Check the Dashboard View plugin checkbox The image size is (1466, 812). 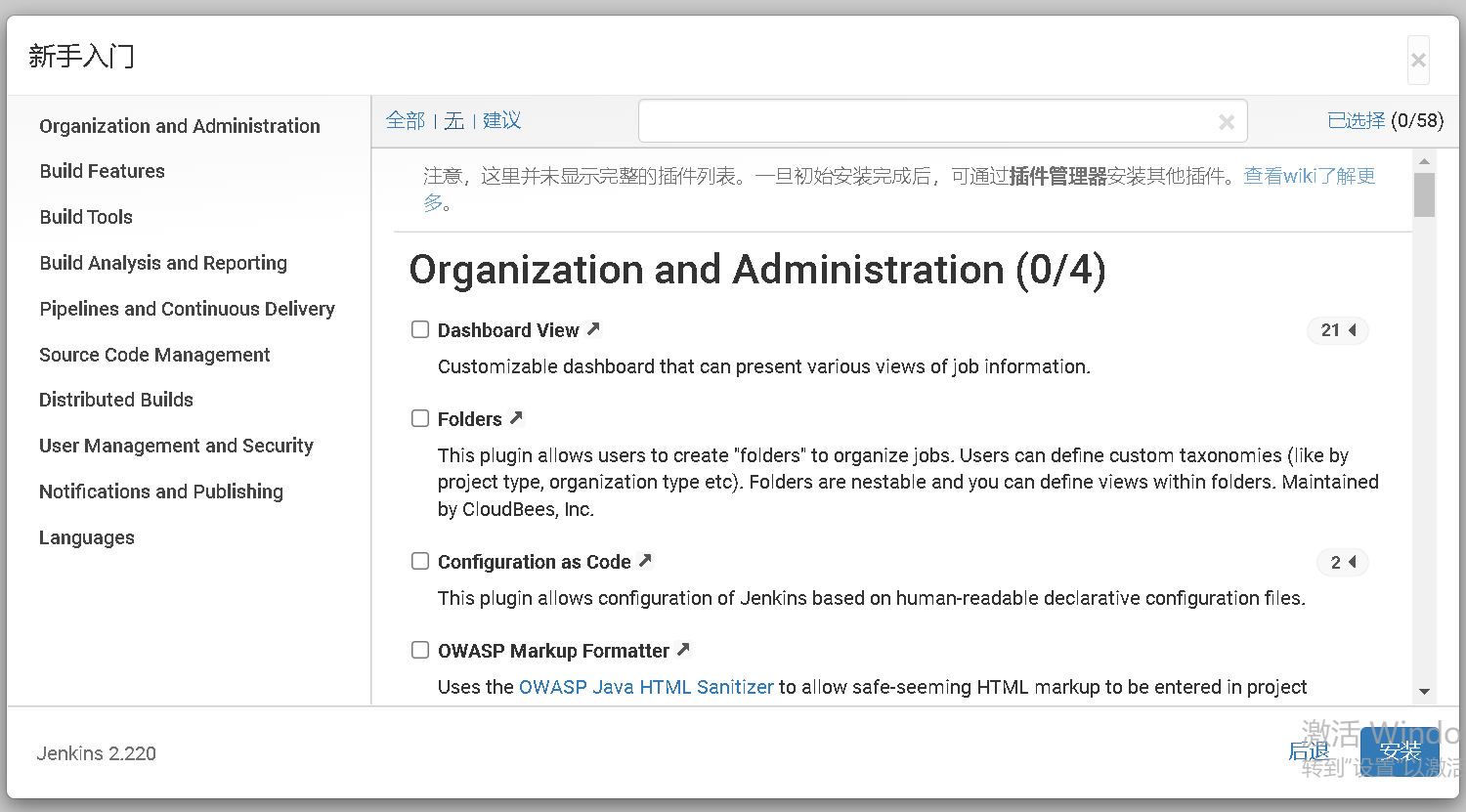coord(420,329)
